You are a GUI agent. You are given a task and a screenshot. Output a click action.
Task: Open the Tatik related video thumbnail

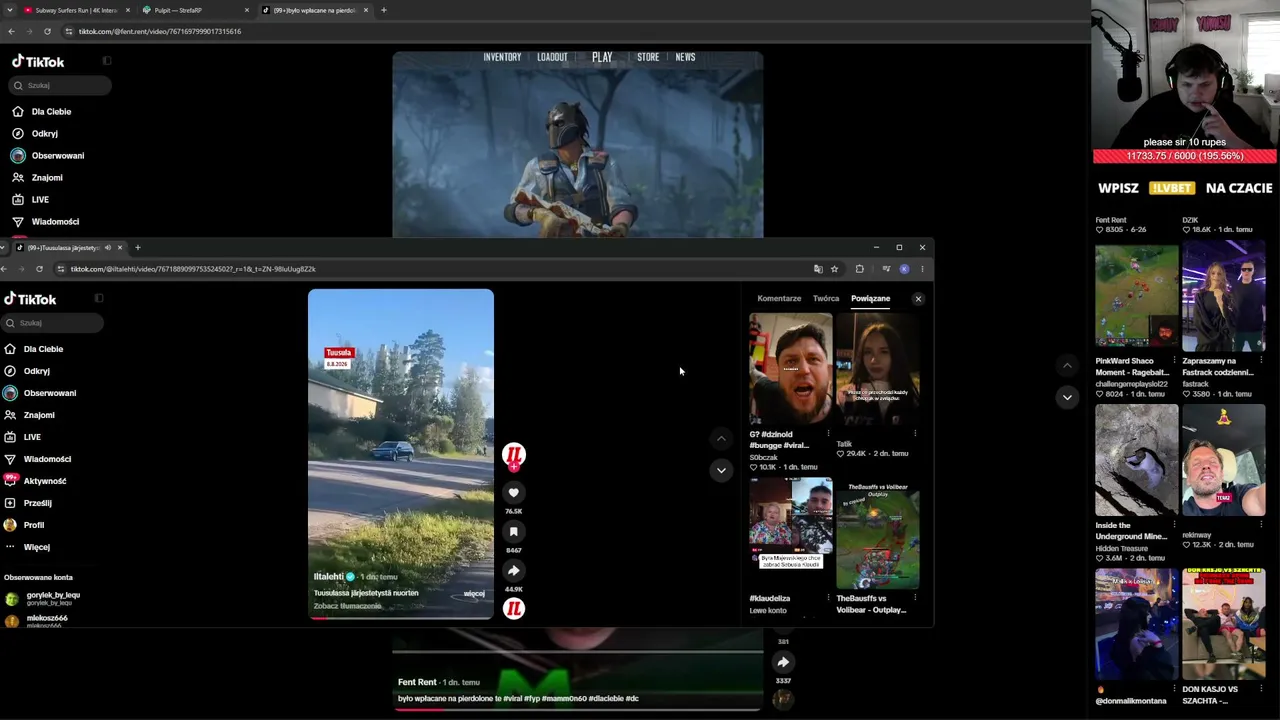coord(878,369)
